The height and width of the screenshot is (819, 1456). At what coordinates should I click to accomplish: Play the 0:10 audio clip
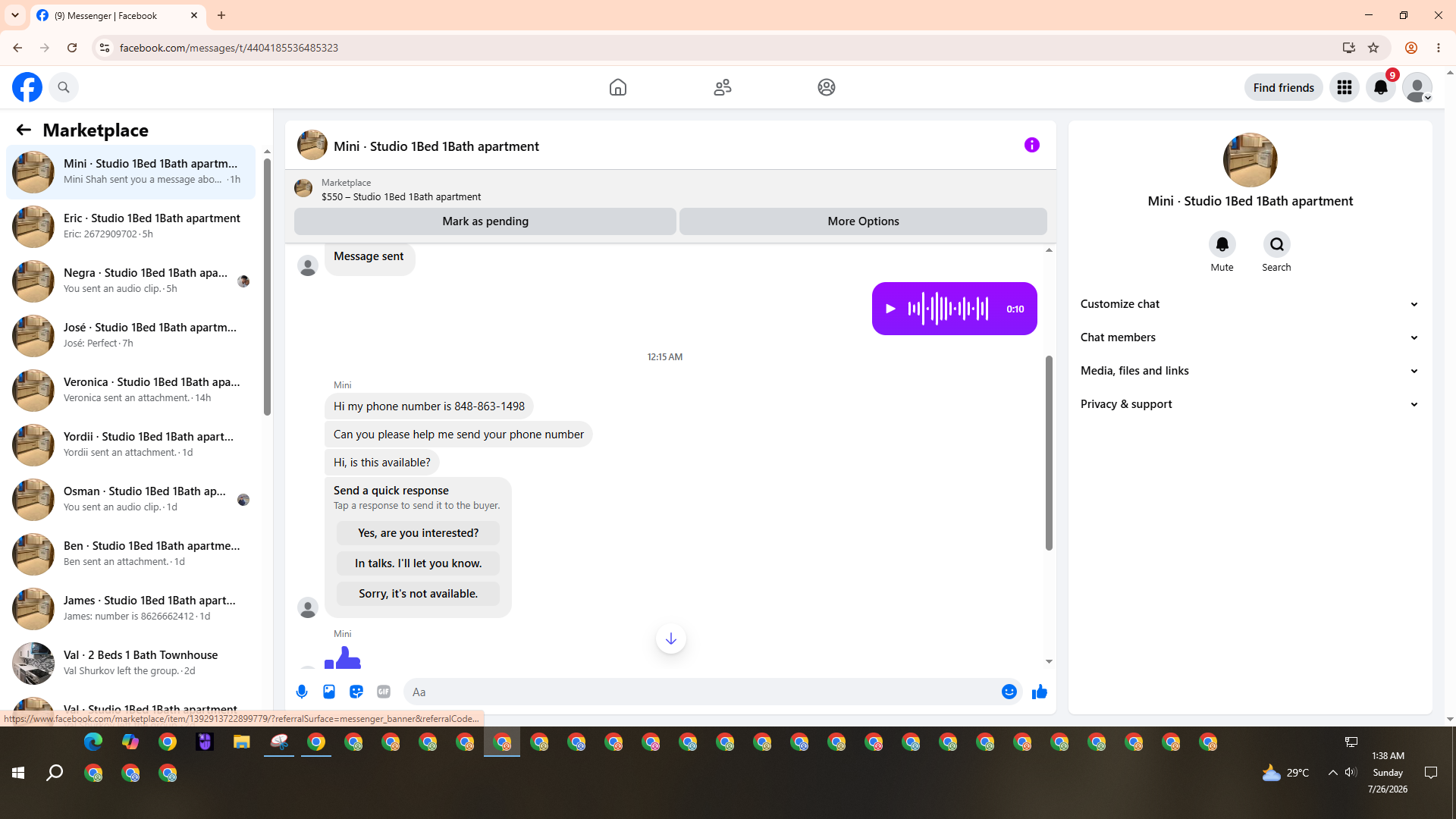click(890, 309)
